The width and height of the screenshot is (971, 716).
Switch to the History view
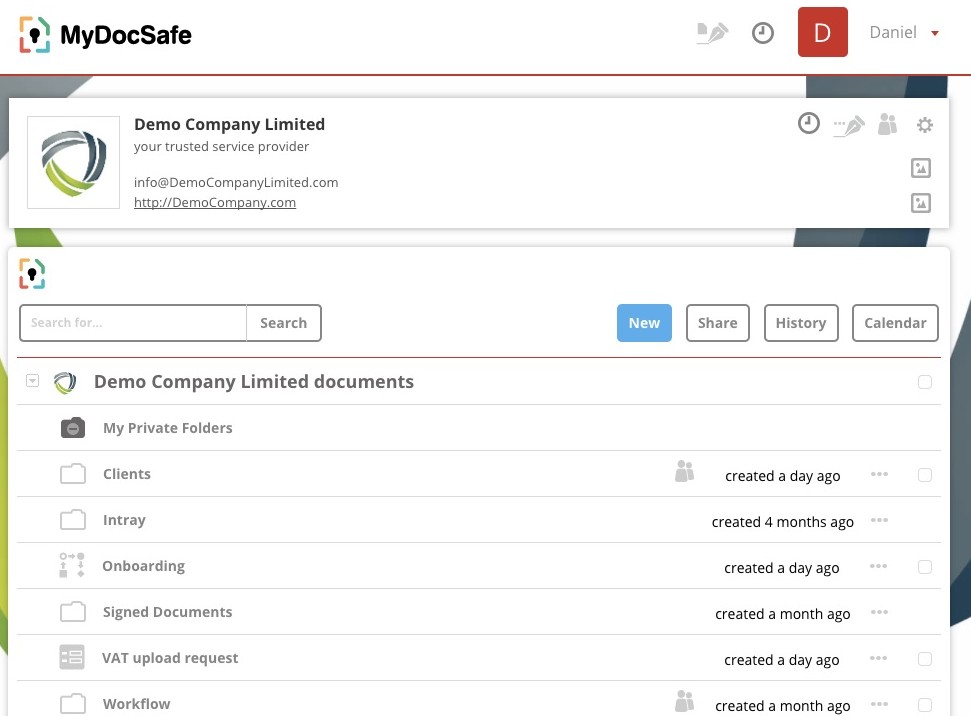tap(800, 322)
